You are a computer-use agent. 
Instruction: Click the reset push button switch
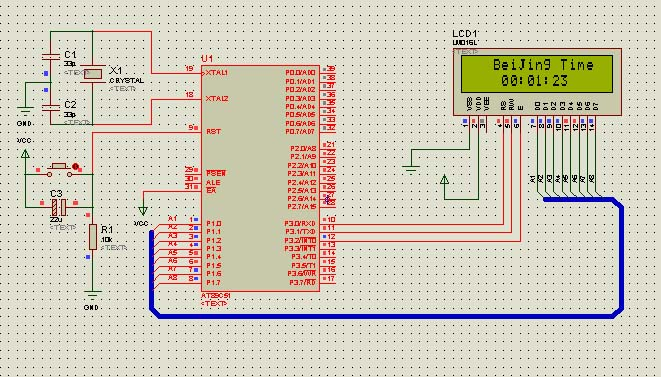click(x=59, y=170)
